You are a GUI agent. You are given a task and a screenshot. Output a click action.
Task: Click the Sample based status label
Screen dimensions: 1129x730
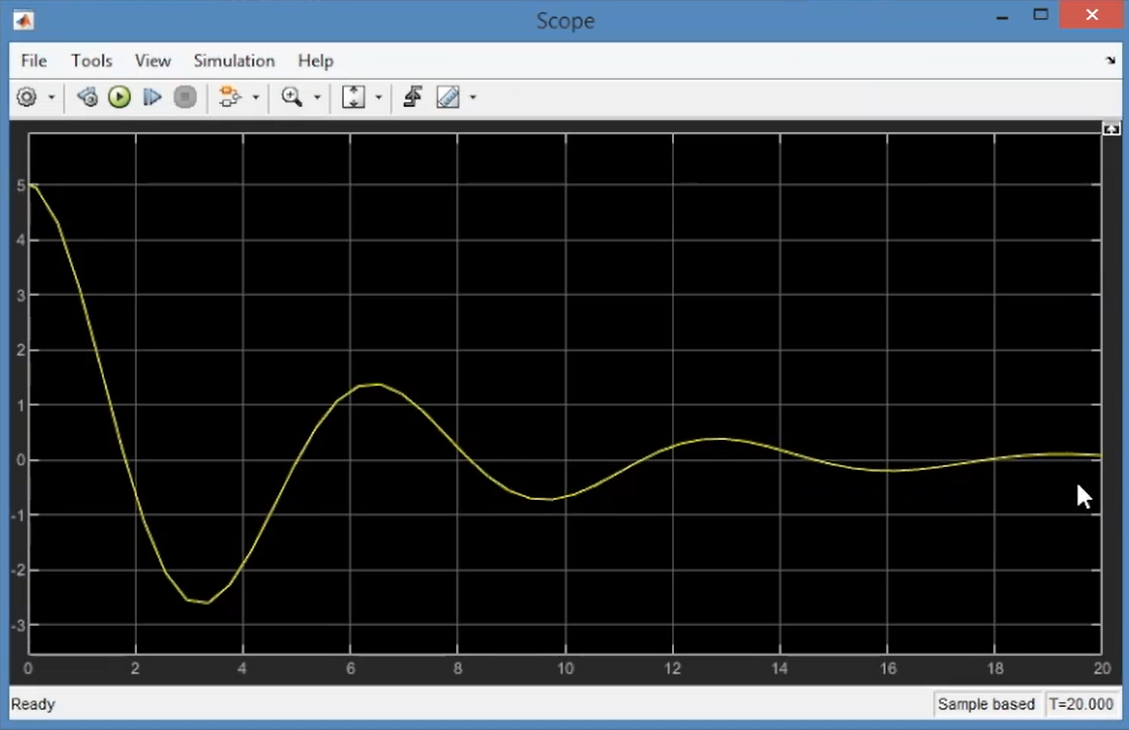tap(986, 704)
